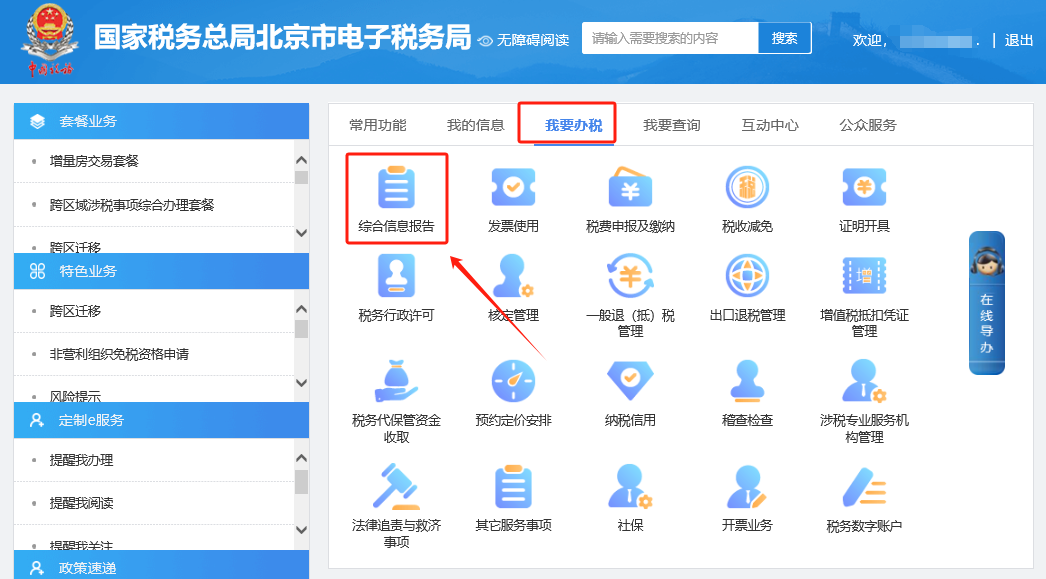Open 跨区迁移 under 特色业务
The height and width of the screenshot is (579, 1046).
(x=75, y=311)
